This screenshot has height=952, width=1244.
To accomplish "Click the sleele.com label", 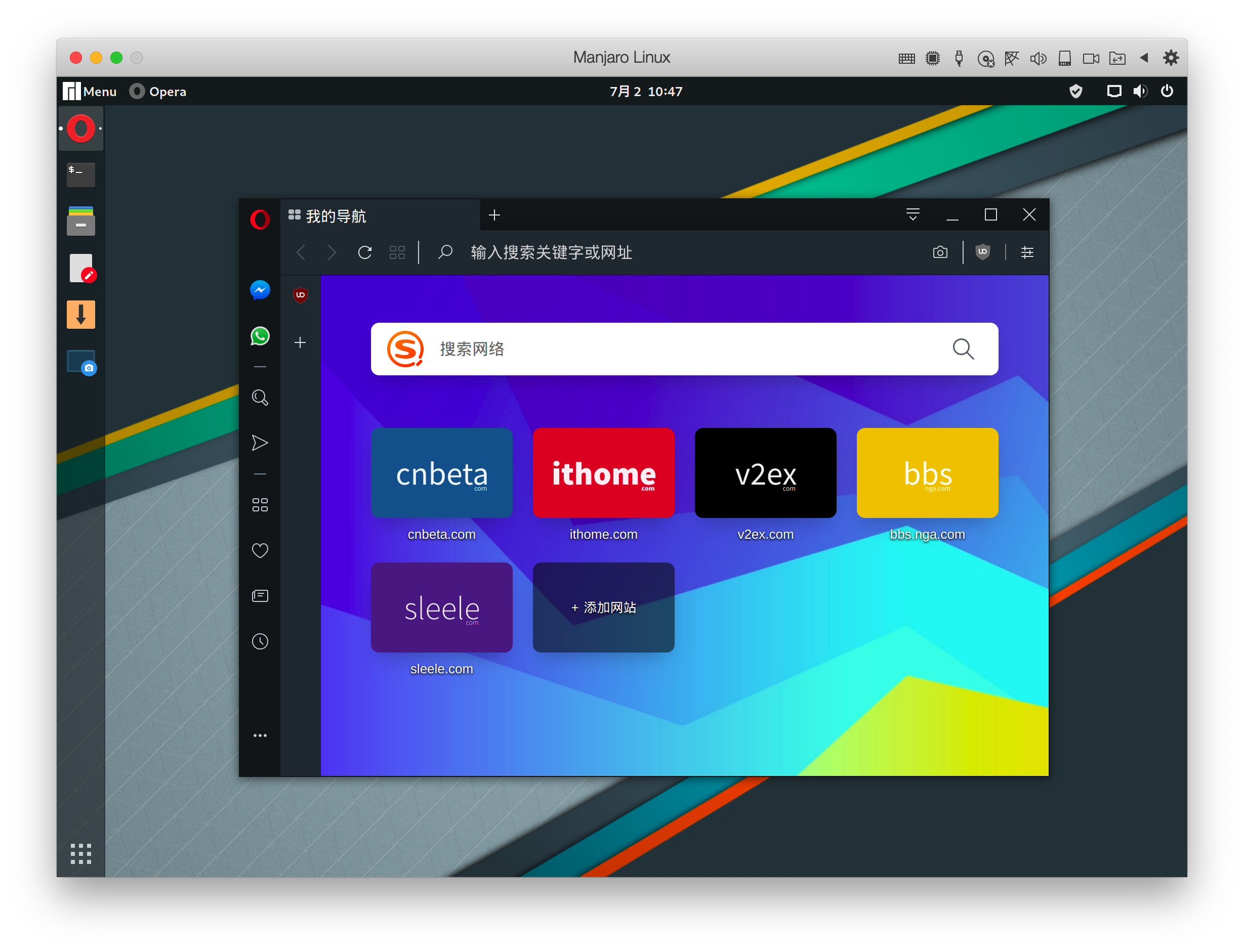I will click(x=442, y=669).
